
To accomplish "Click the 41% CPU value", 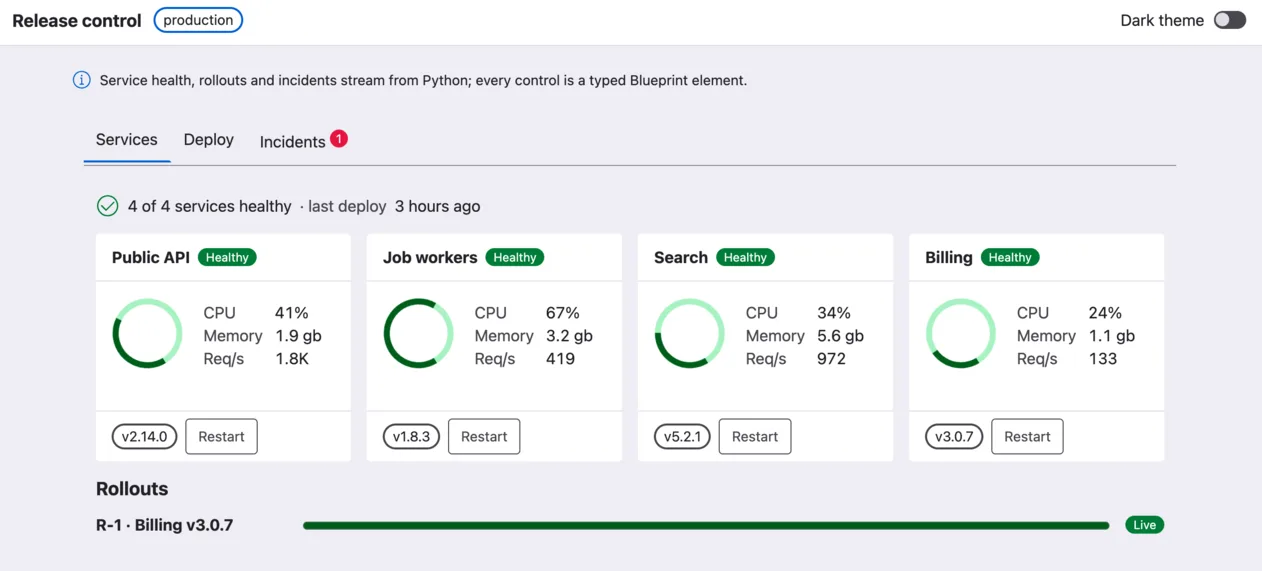I will coord(292,313).
